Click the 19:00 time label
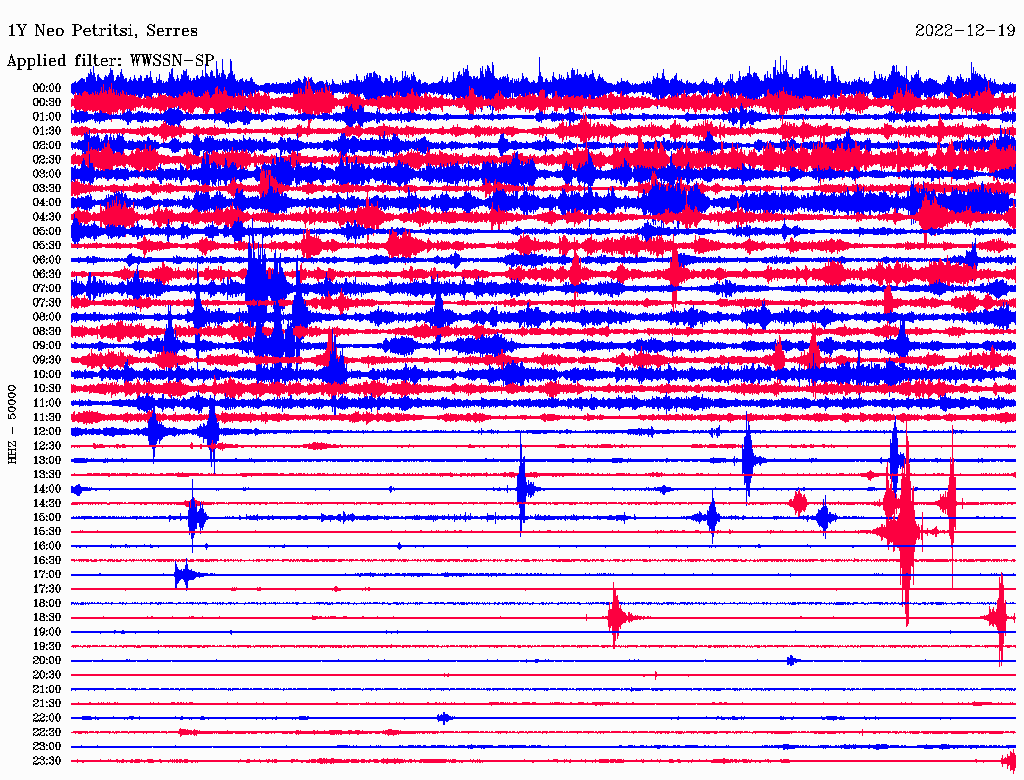This screenshot has height=780, width=1024. (x=47, y=632)
